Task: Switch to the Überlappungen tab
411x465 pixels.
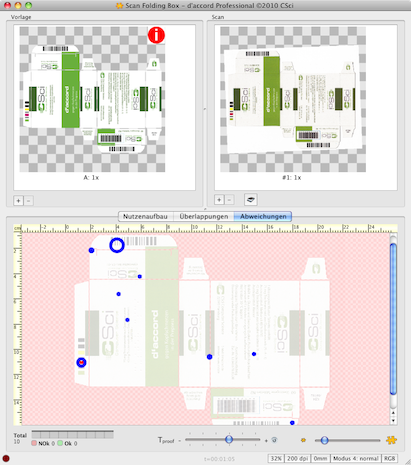Action: click(x=204, y=216)
